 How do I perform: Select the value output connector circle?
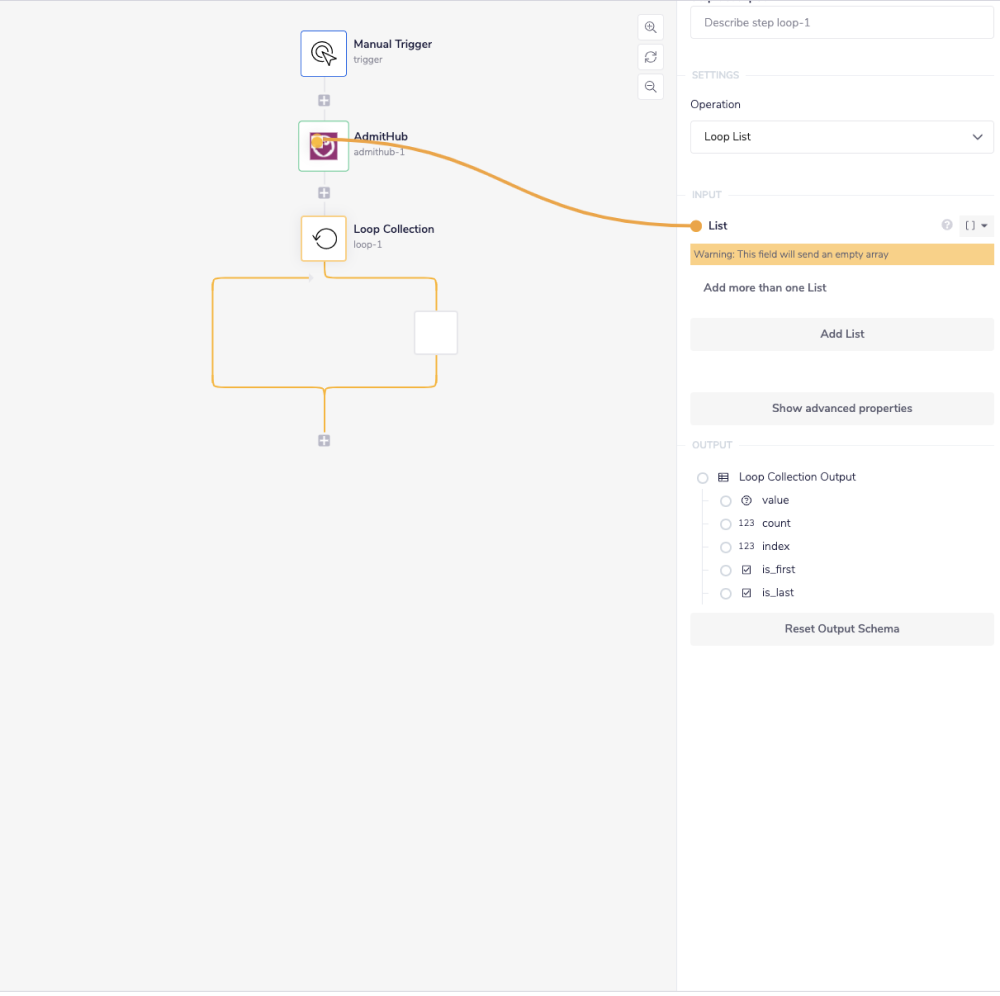click(726, 501)
